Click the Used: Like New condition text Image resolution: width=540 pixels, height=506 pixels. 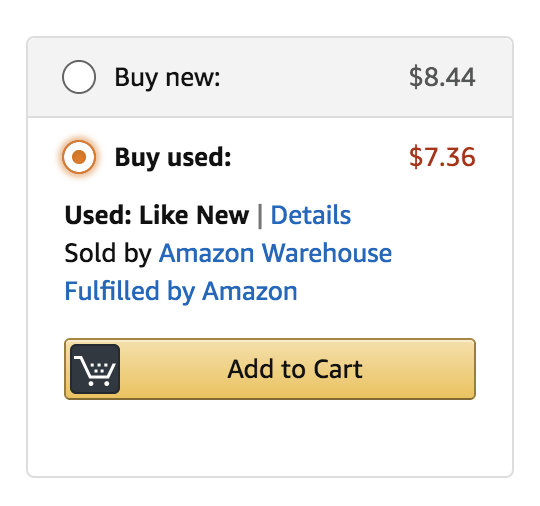pos(157,215)
